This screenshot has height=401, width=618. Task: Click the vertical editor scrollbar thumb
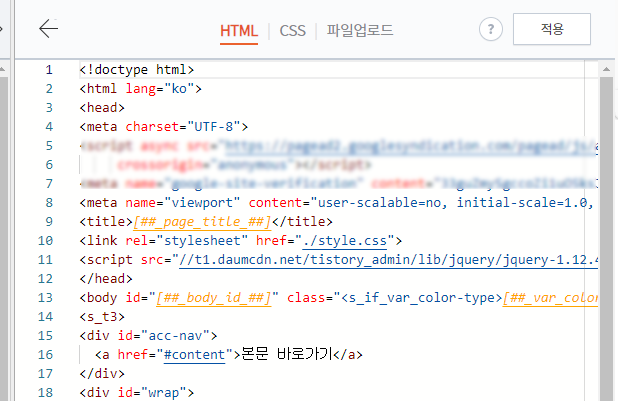click(x=606, y=237)
